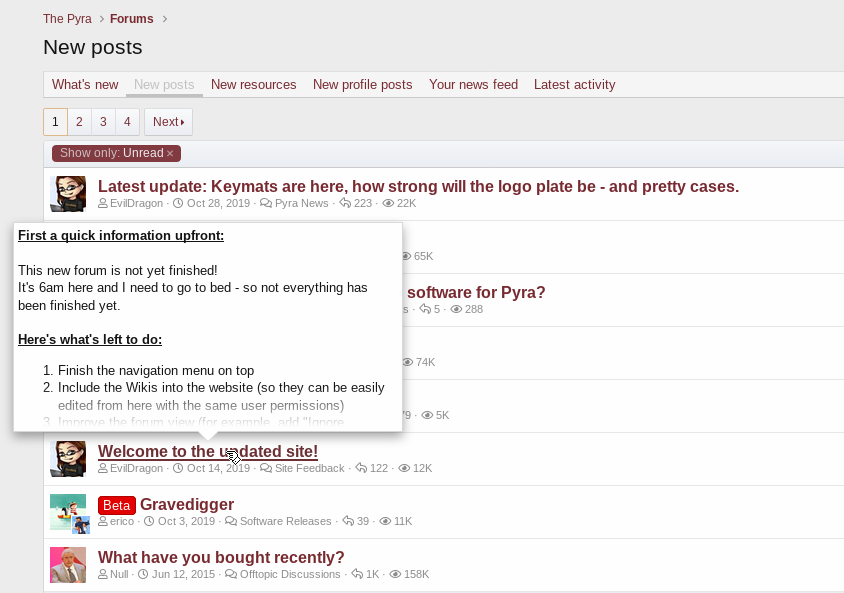Open the New resources tab
844x593 pixels.
253,85
